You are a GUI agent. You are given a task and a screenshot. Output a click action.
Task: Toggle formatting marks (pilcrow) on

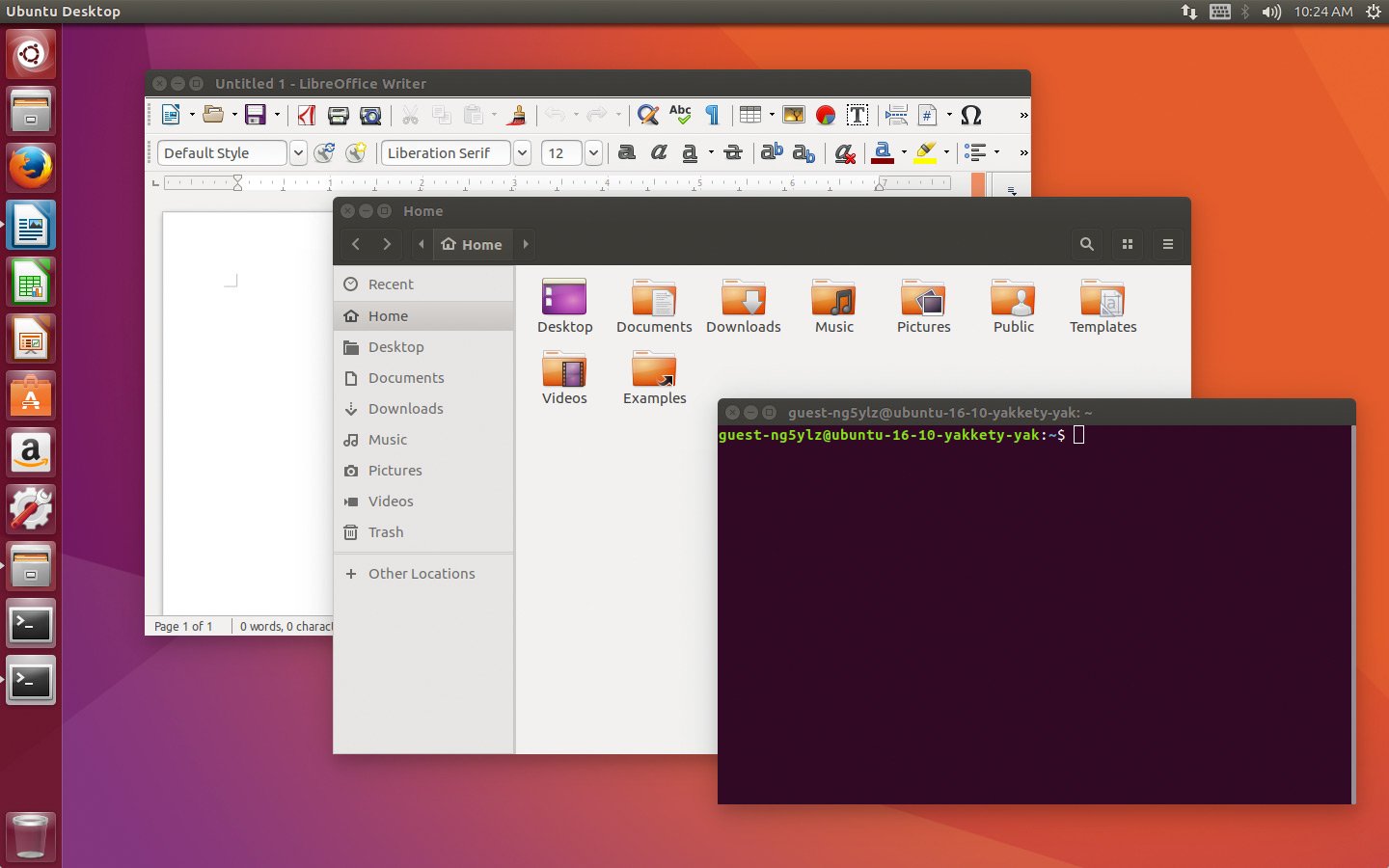pyautogui.click(x=713, y=116)
